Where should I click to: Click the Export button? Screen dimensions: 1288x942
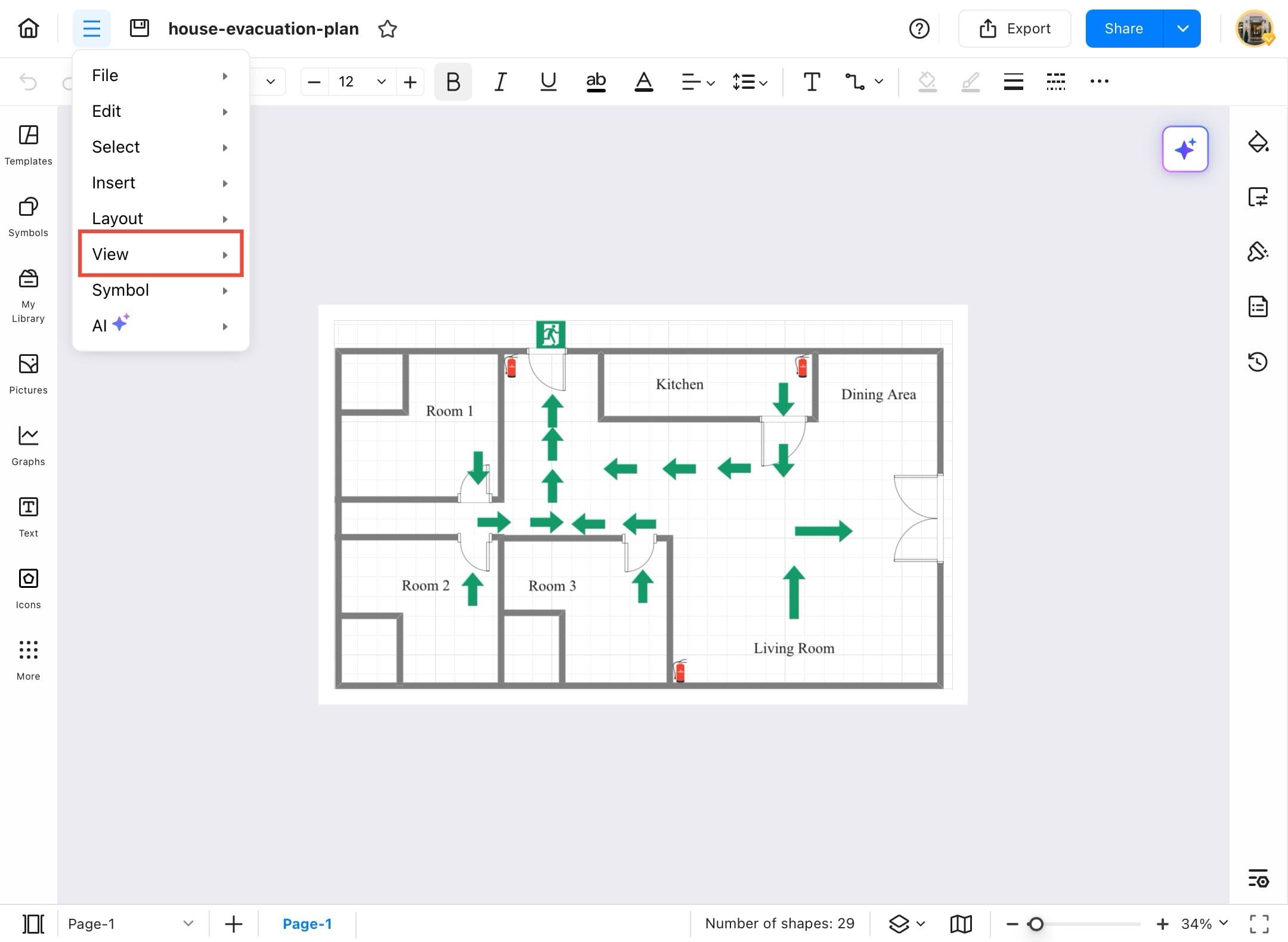(1014, 28)
